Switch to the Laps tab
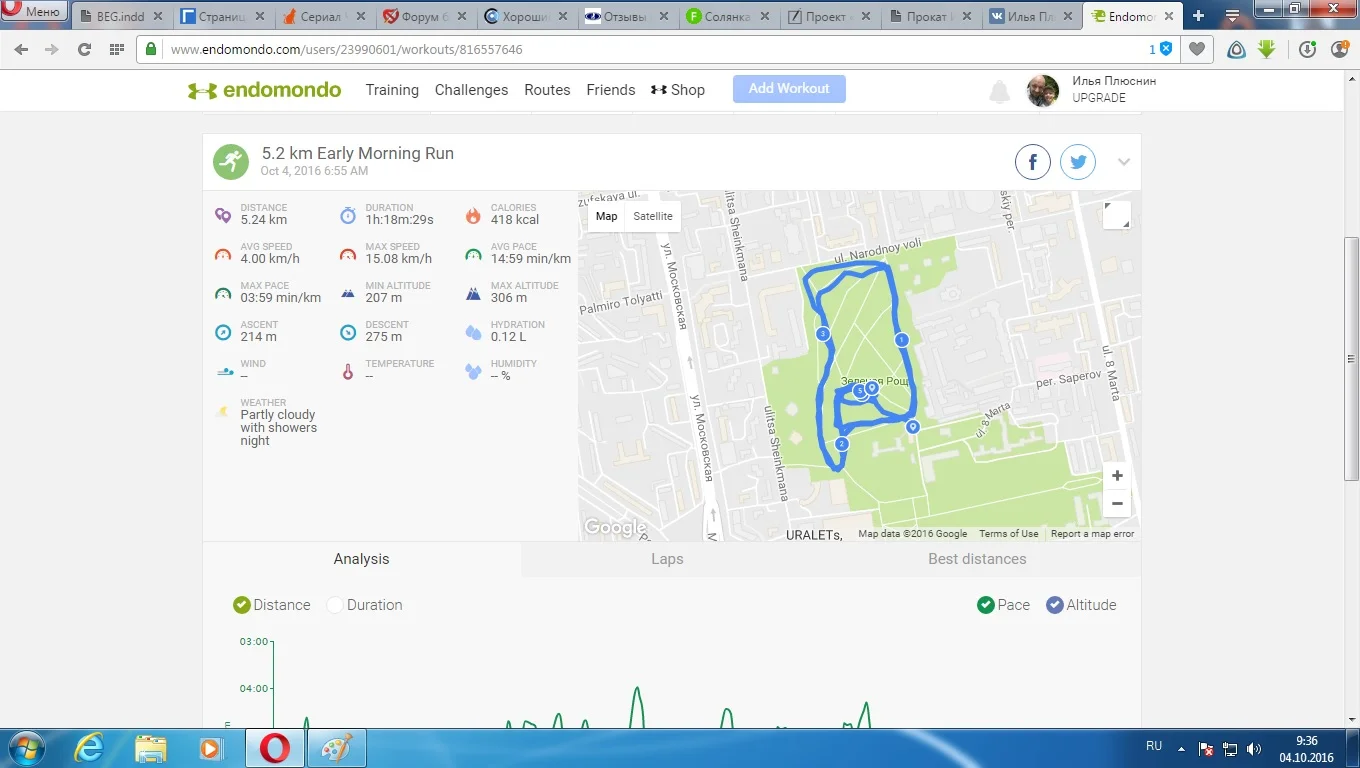 pyautogui.click(x=667, y=559)
